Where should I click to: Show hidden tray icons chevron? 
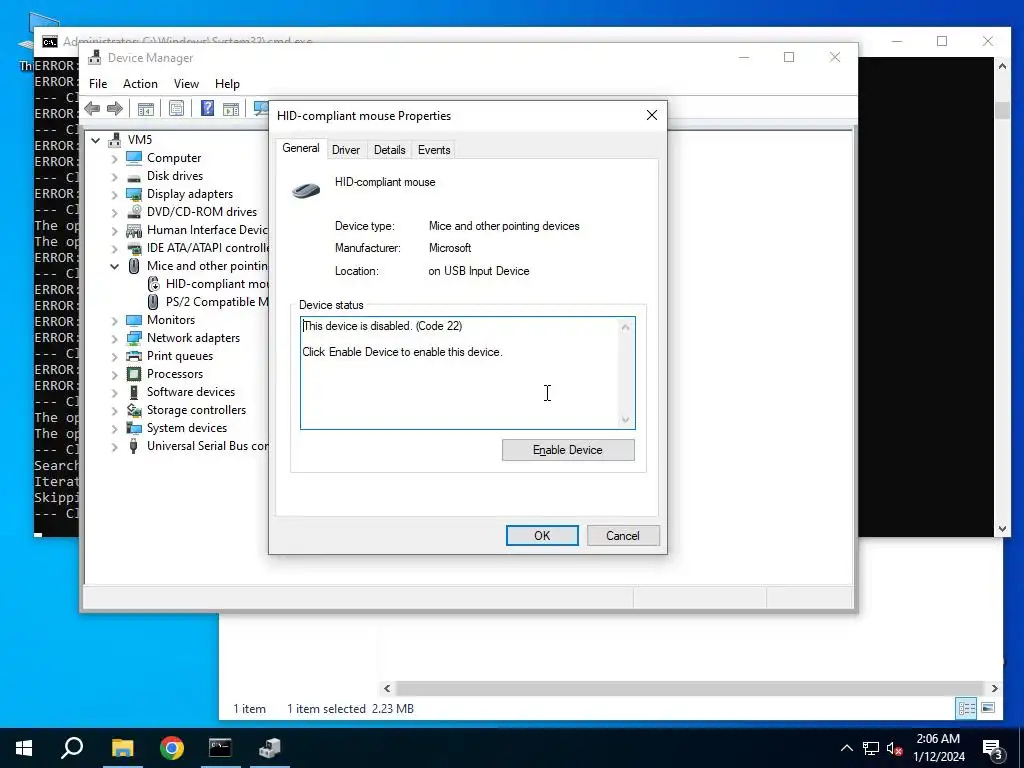846,748
